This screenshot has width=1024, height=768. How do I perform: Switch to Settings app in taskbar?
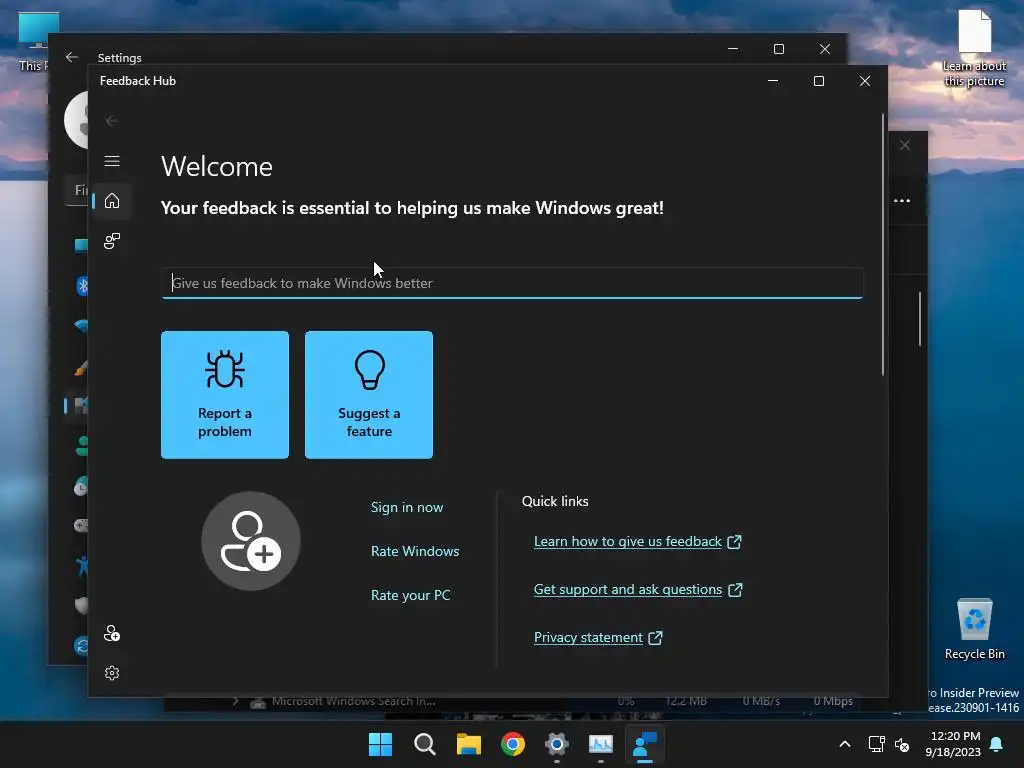(x=556, y=744)
